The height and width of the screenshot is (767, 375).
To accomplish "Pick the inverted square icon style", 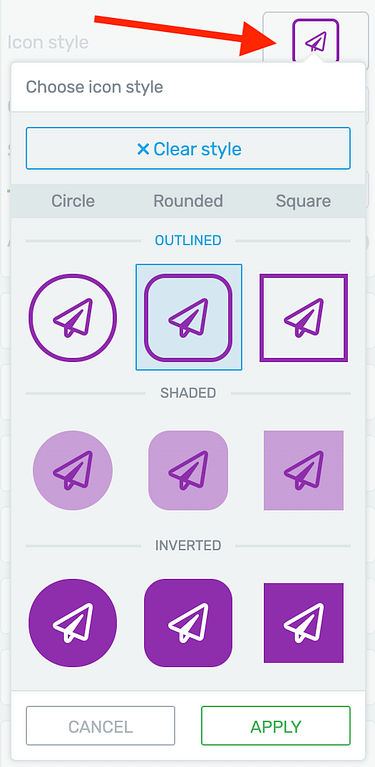I will point(304,623).
